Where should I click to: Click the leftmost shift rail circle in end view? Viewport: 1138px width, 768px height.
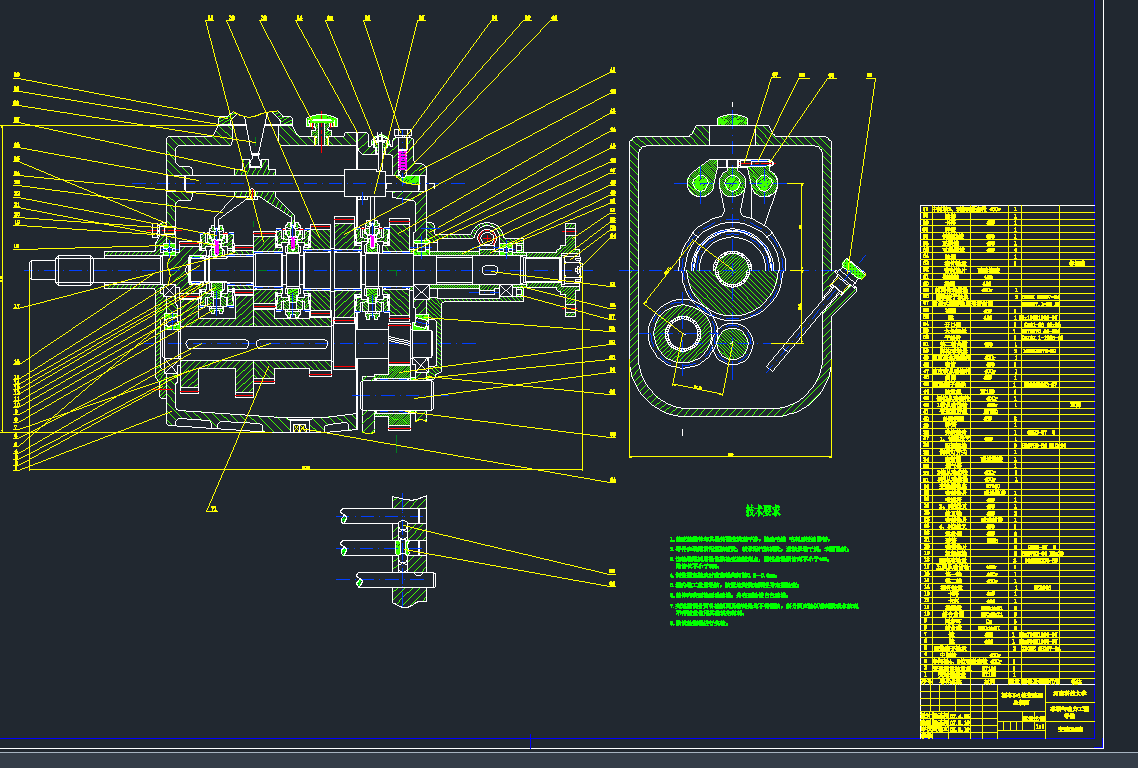(x=702, y=182)
